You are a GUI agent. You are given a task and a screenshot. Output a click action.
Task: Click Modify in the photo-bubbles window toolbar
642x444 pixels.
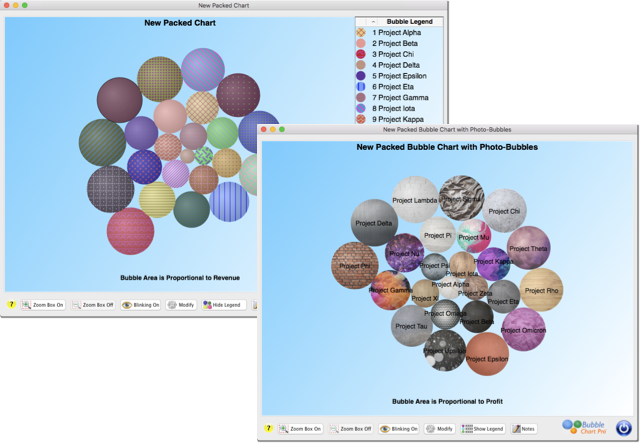click(x=440, y=428)
